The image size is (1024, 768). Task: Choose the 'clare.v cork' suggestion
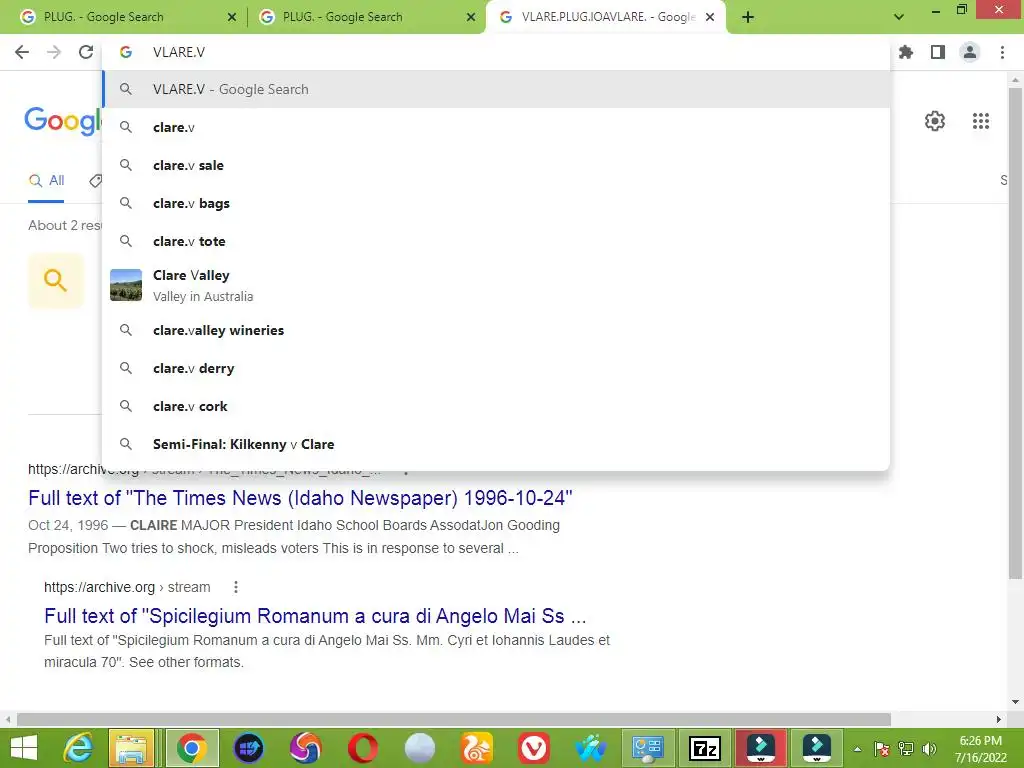[x=496, y=406]
